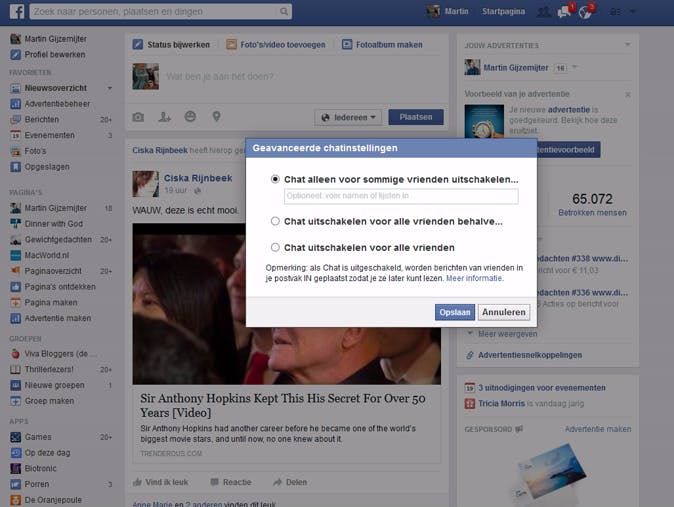The image size is (674, 507).
Task: Click the friend names input field
Action: click(x=400, y=197)
